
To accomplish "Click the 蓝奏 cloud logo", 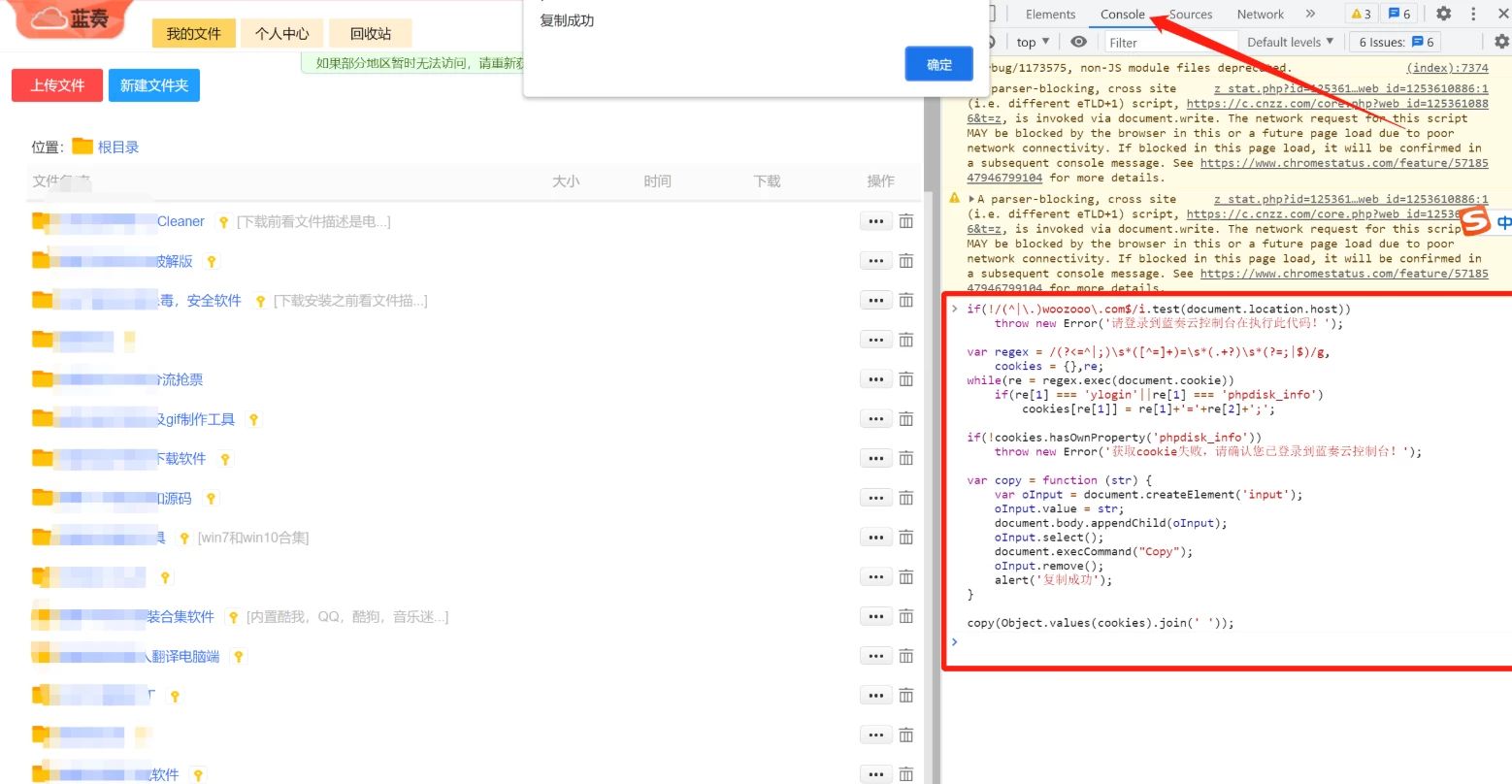I will [71, 18].
